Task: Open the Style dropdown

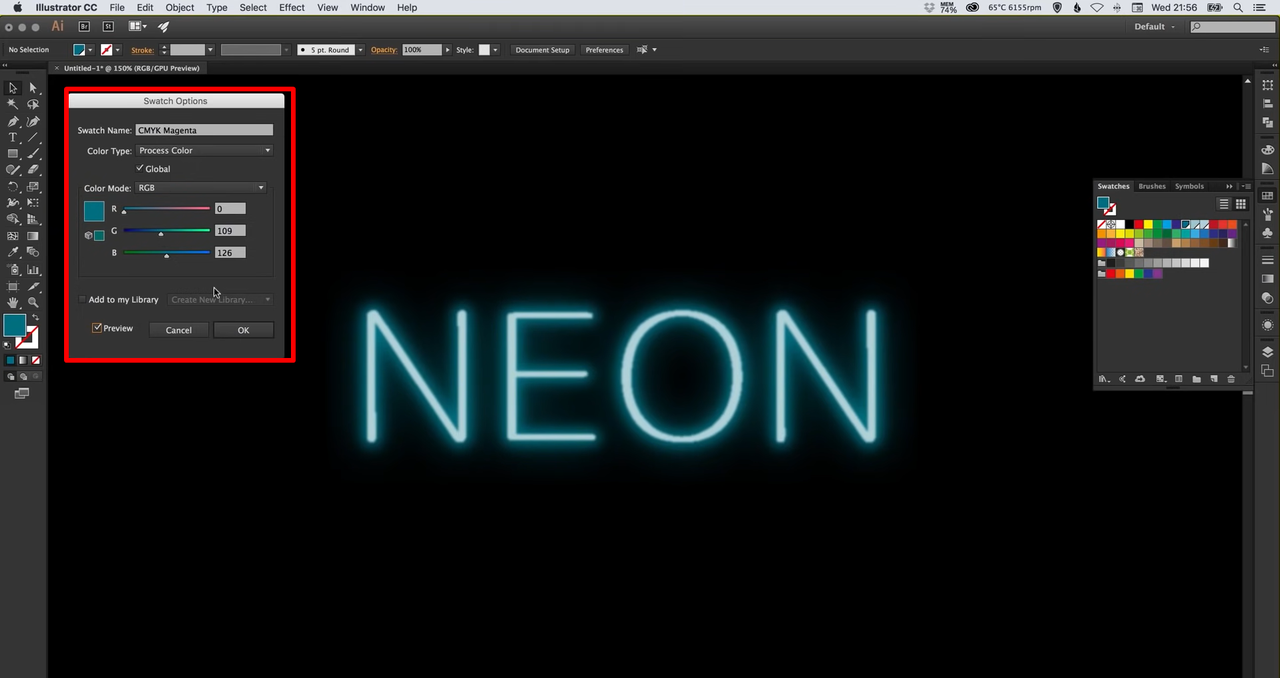Action: pos(495,50)
